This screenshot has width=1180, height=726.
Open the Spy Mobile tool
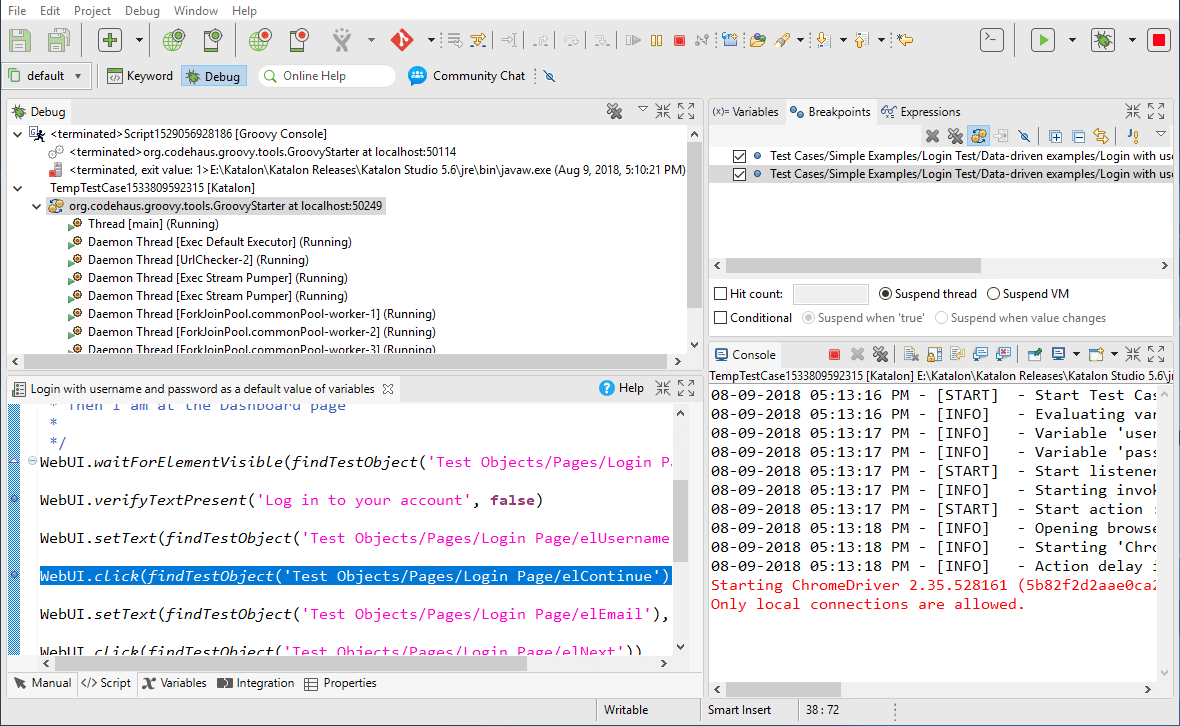point(212,40)
